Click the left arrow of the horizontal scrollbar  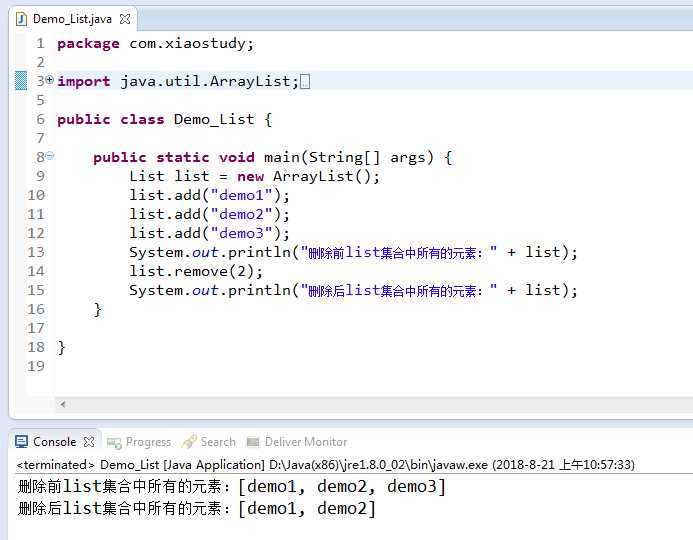(x=63, y=404)
